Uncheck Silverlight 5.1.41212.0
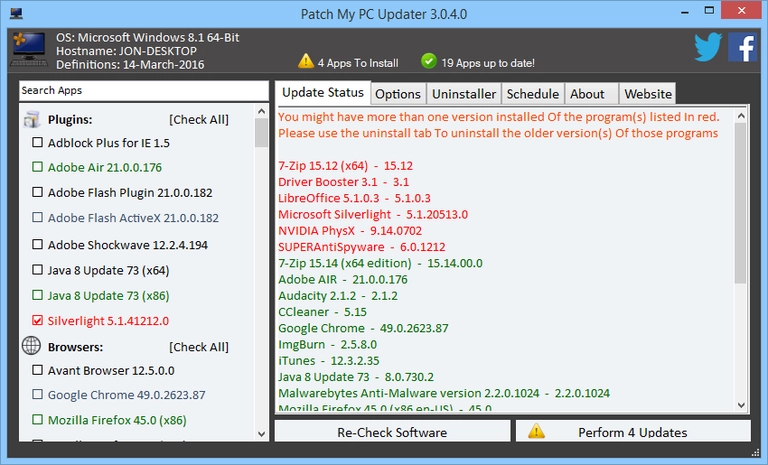The image size is (768, 465). [x=37, y=320]
